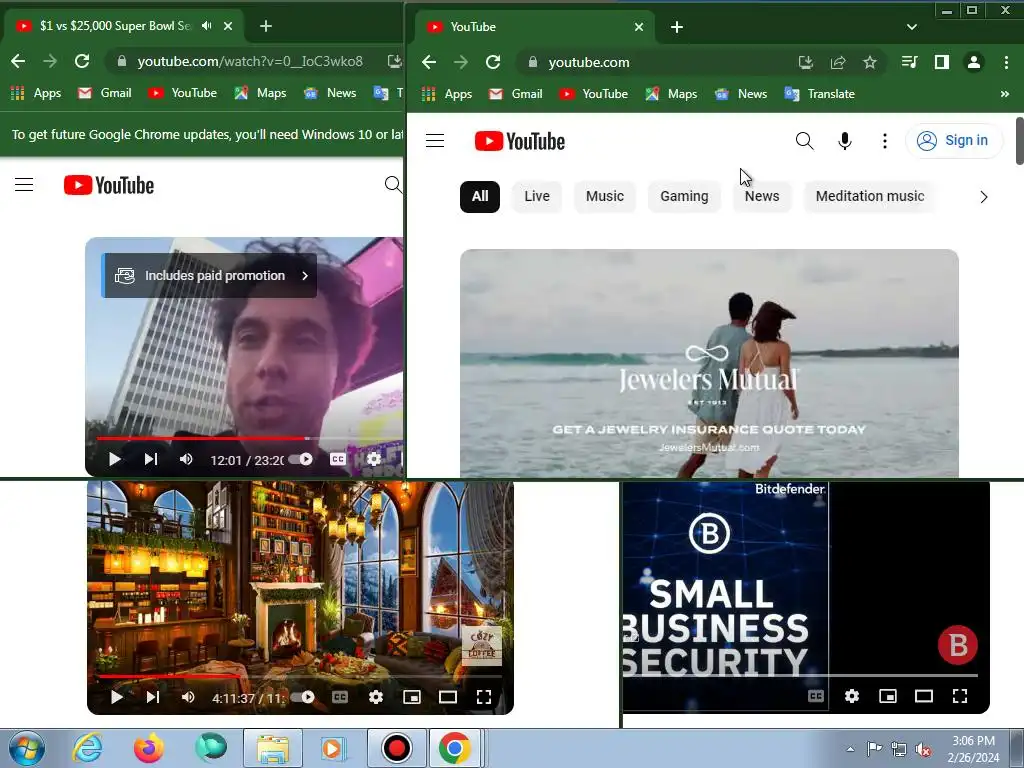Open Chrome side panel icon

click(942, 62)
